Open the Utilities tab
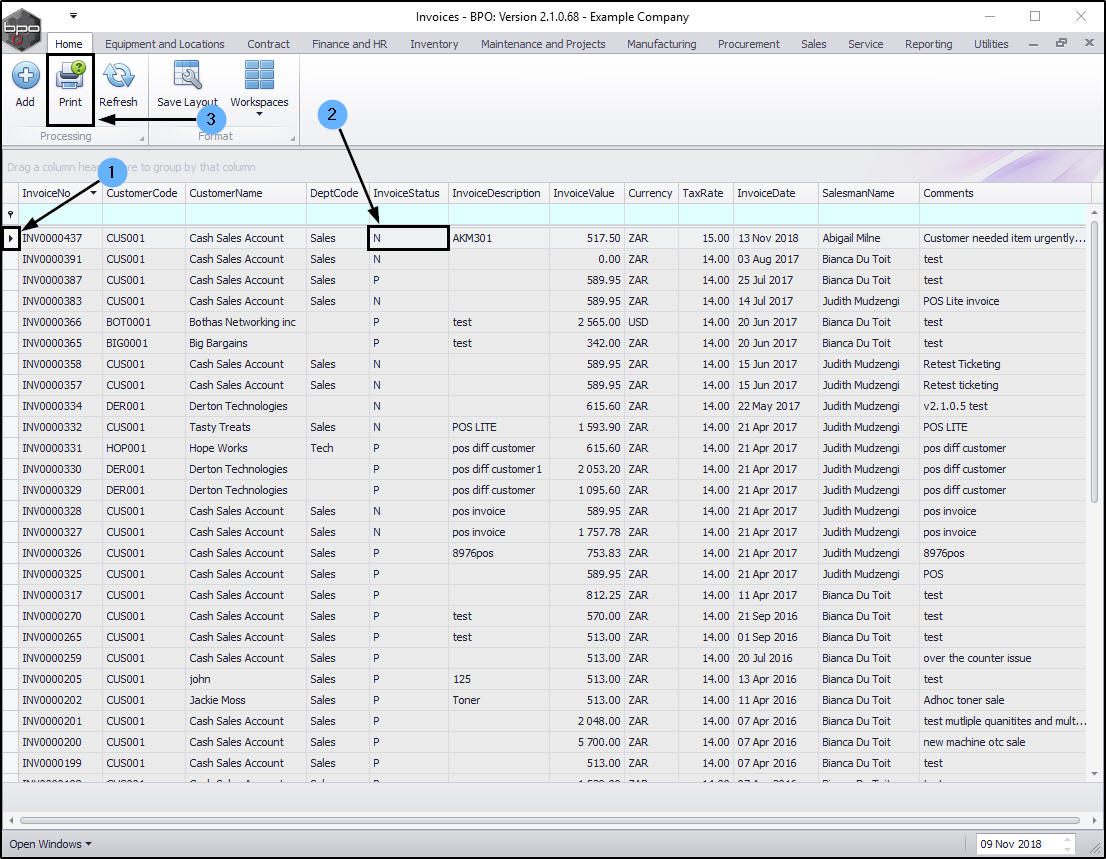The height and width of the screenshot is (859, 1106). coord(991,44)
